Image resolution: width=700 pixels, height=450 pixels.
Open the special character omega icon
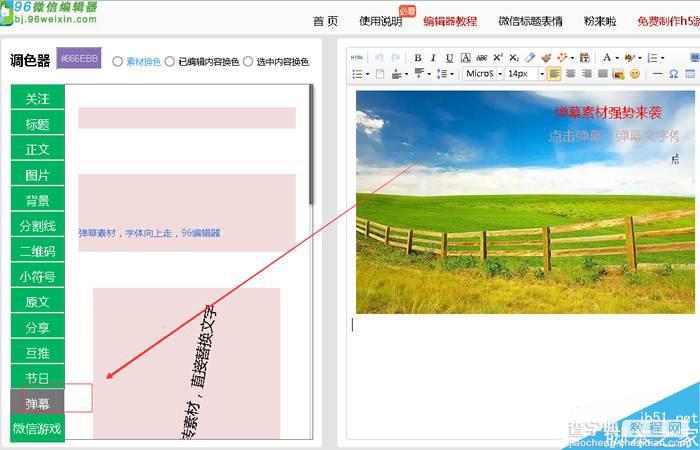coord(674,74)
